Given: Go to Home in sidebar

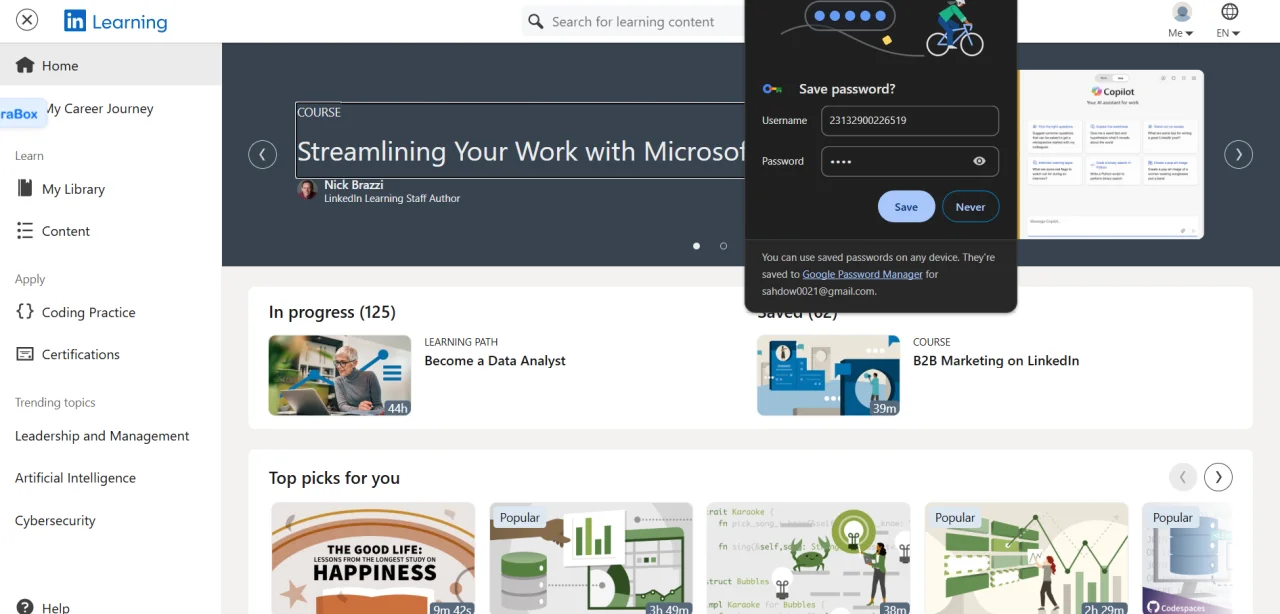Looking at the screenshot, I should pos(110,65).
